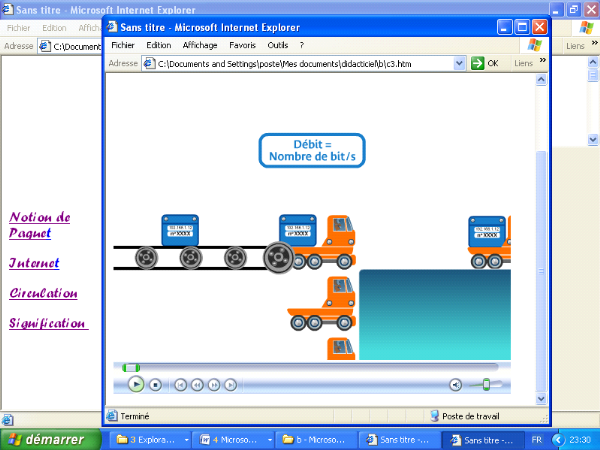Open the Favoris menu
Viewport: 600px width, 450px height.
point(242,45)
